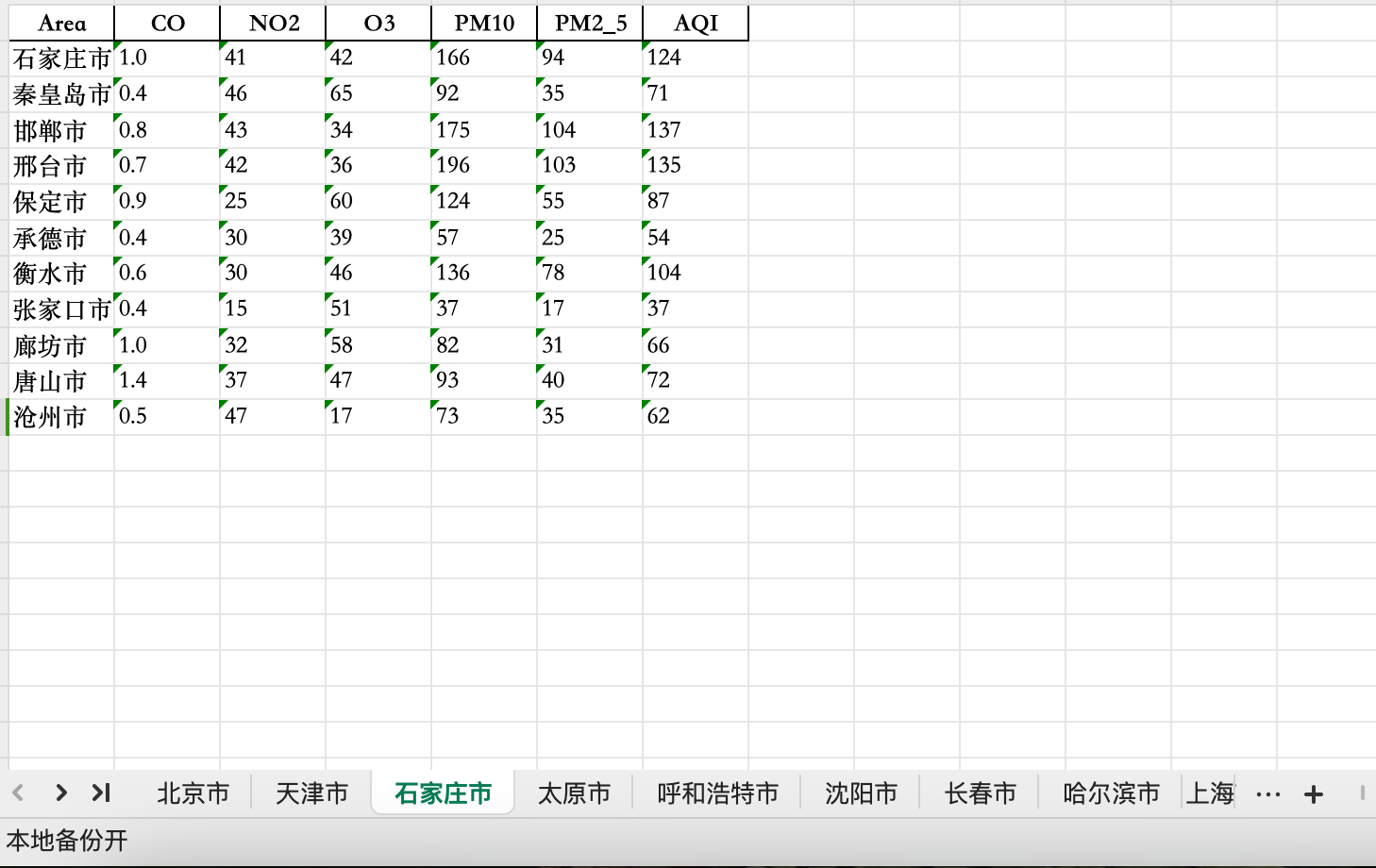Jump to the last sheet using the arrow icon
The width and height of the screenshot is (1376, 868).
[x=102, y=793]
